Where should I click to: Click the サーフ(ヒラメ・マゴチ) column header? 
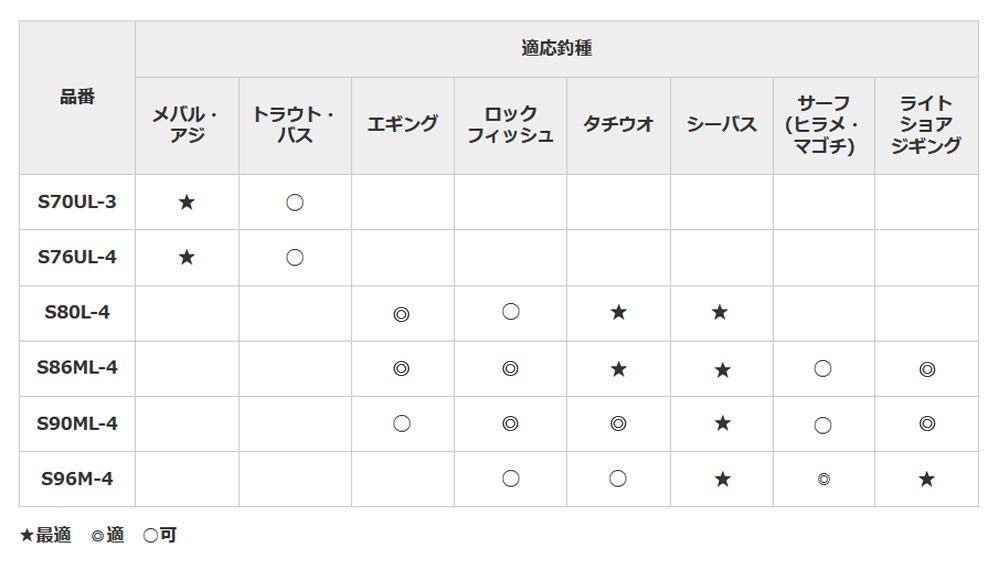(823, 125)
